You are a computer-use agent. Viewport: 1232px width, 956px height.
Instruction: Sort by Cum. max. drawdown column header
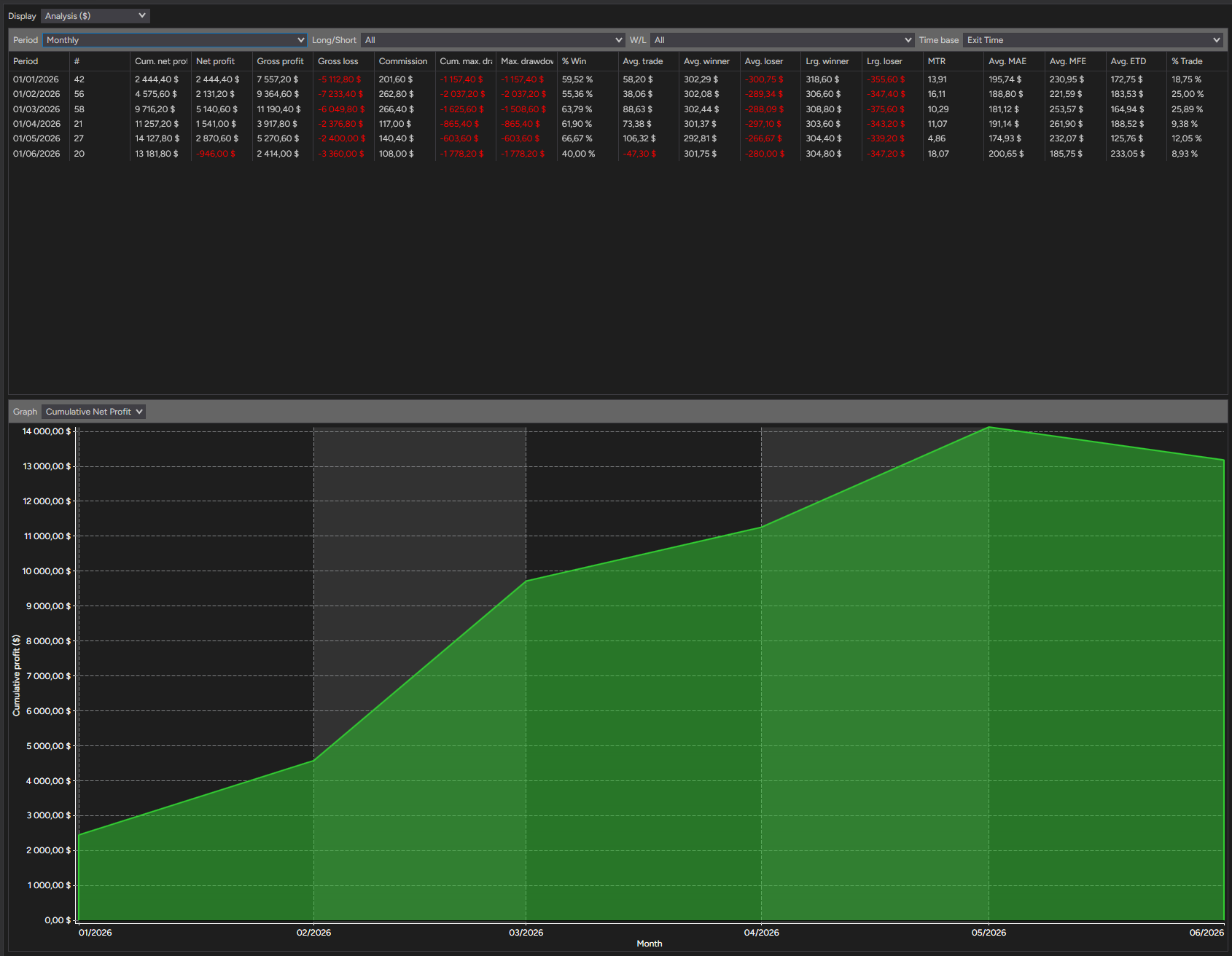point(466,61)
